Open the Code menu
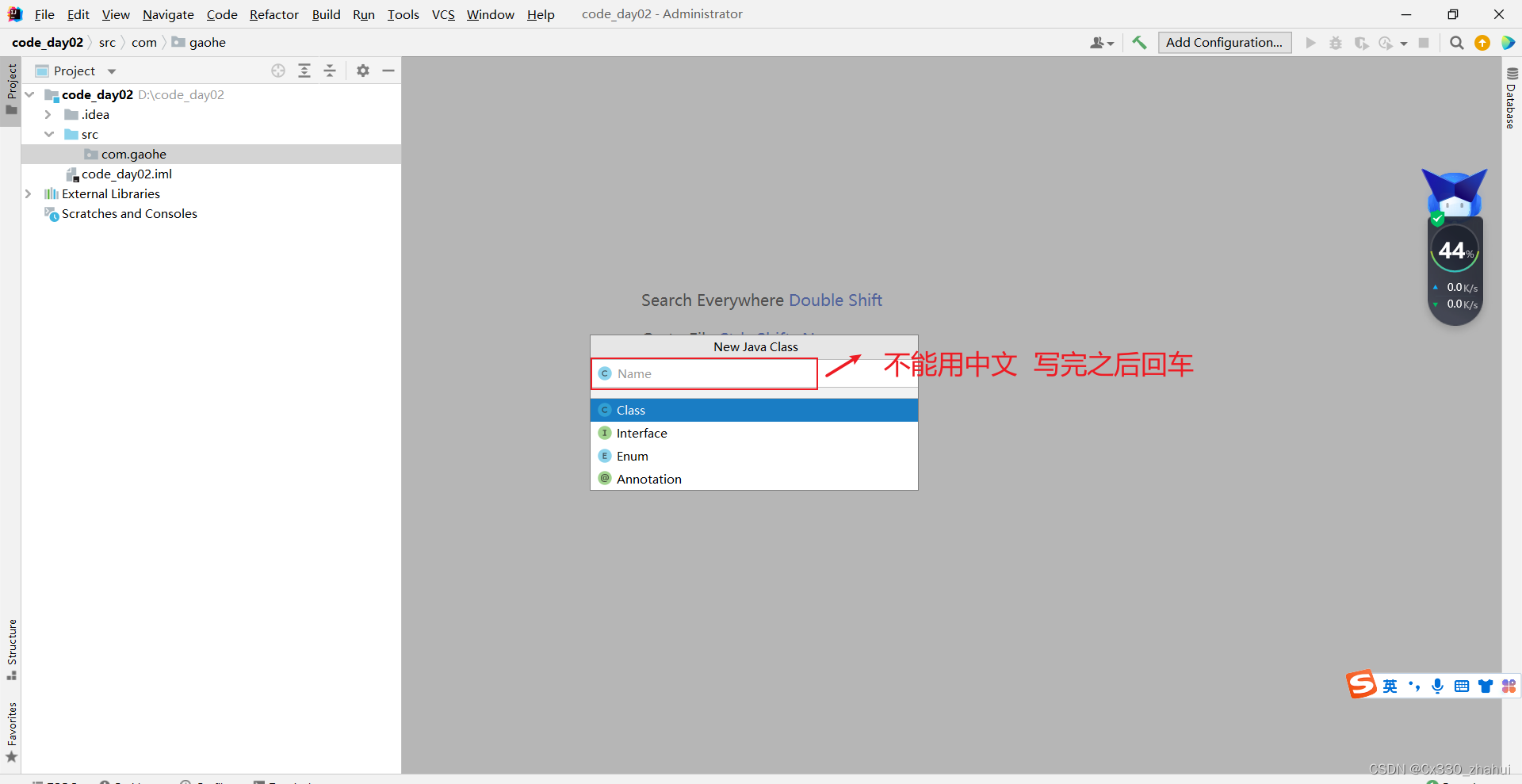 pos(222,14)
